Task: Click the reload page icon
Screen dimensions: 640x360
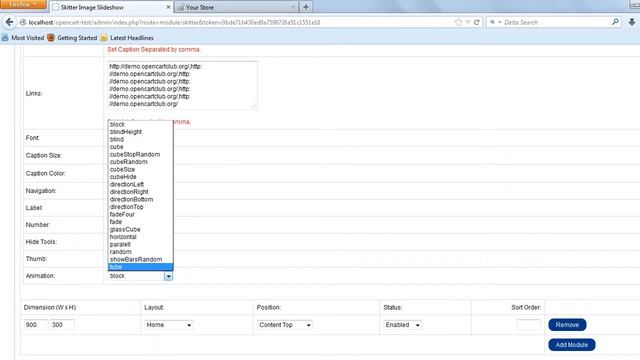Action: 476,22
